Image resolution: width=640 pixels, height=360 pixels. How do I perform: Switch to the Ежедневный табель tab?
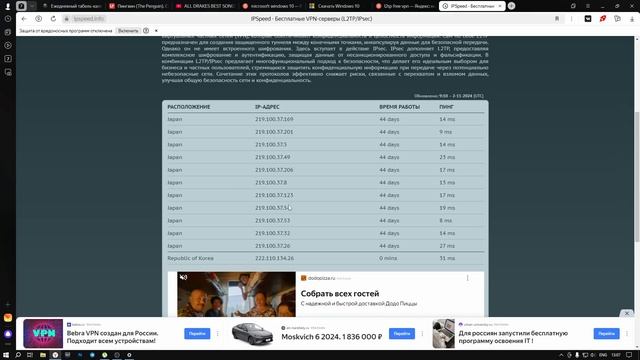tap(72, 6)
